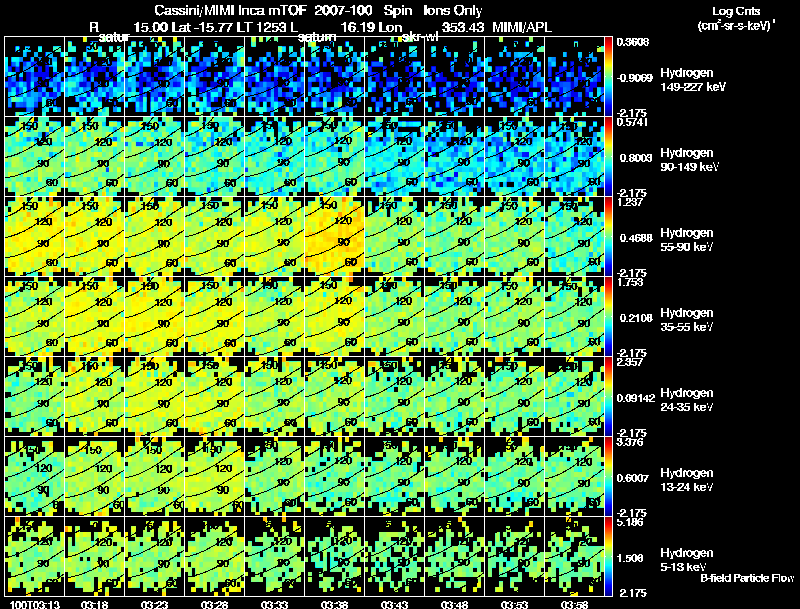Click the '0.8003' colorbar midpoint value
Viewport: 800px width, 609px height.
point(634,158)
